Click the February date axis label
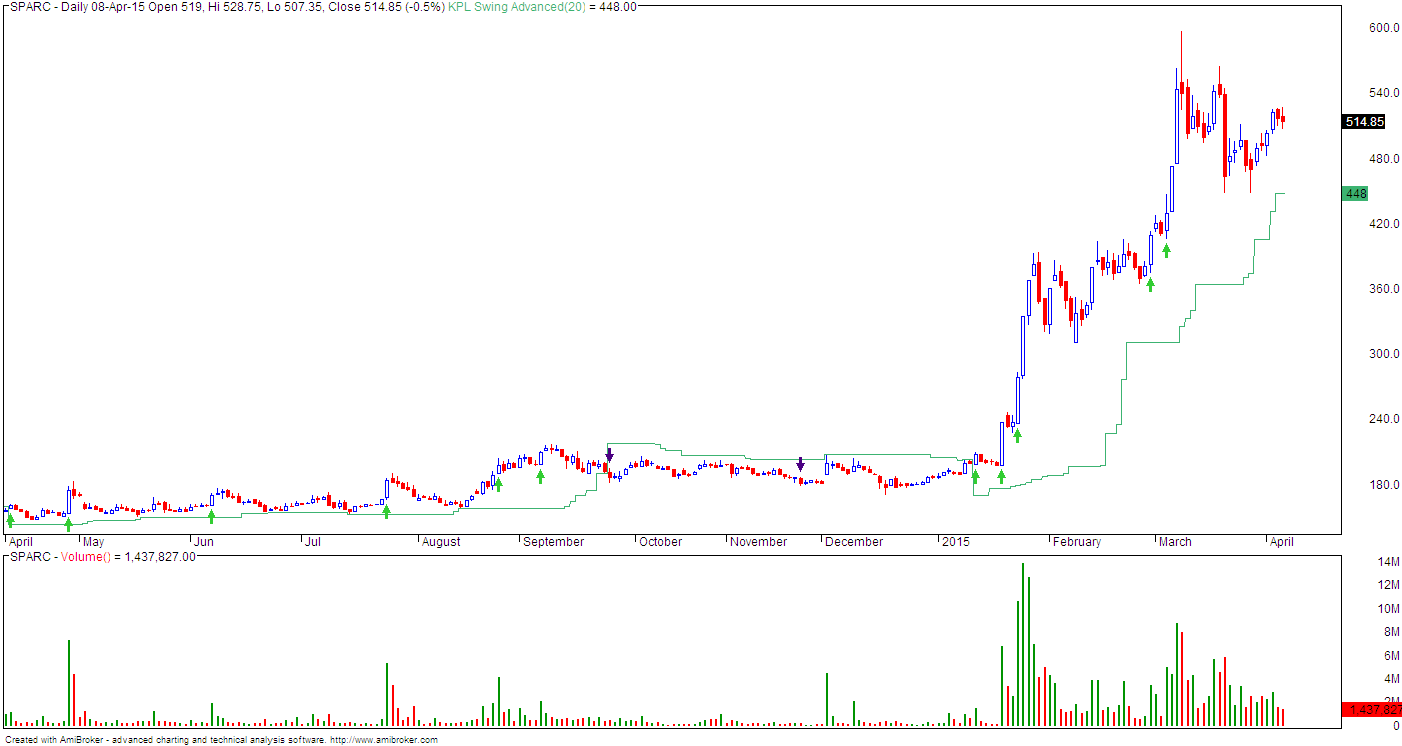This screenshot has width=1402, height=746. point(1077,542)
